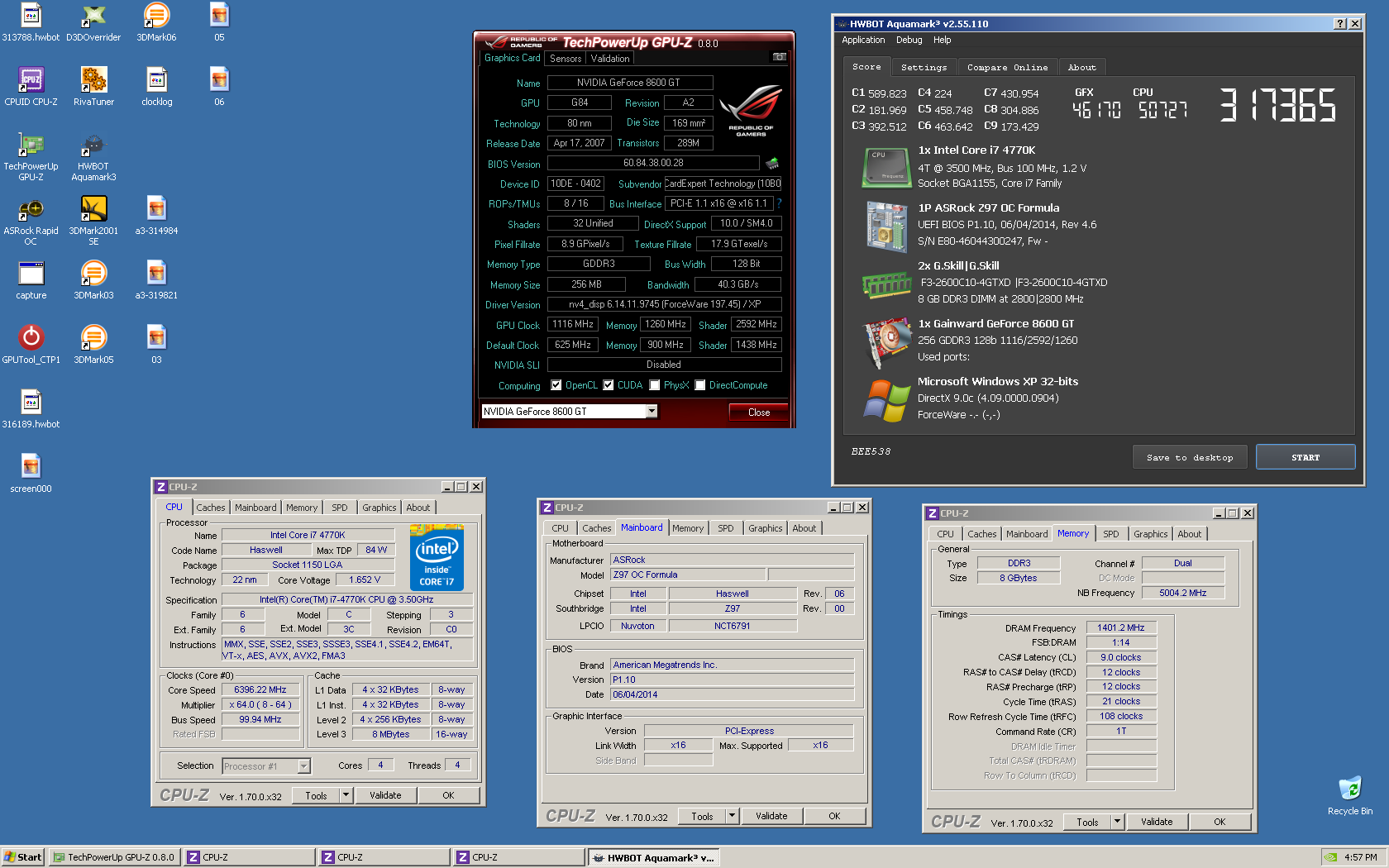Open the a3-319821 desktop file
1389x868 pixels.
click(156, 280)
